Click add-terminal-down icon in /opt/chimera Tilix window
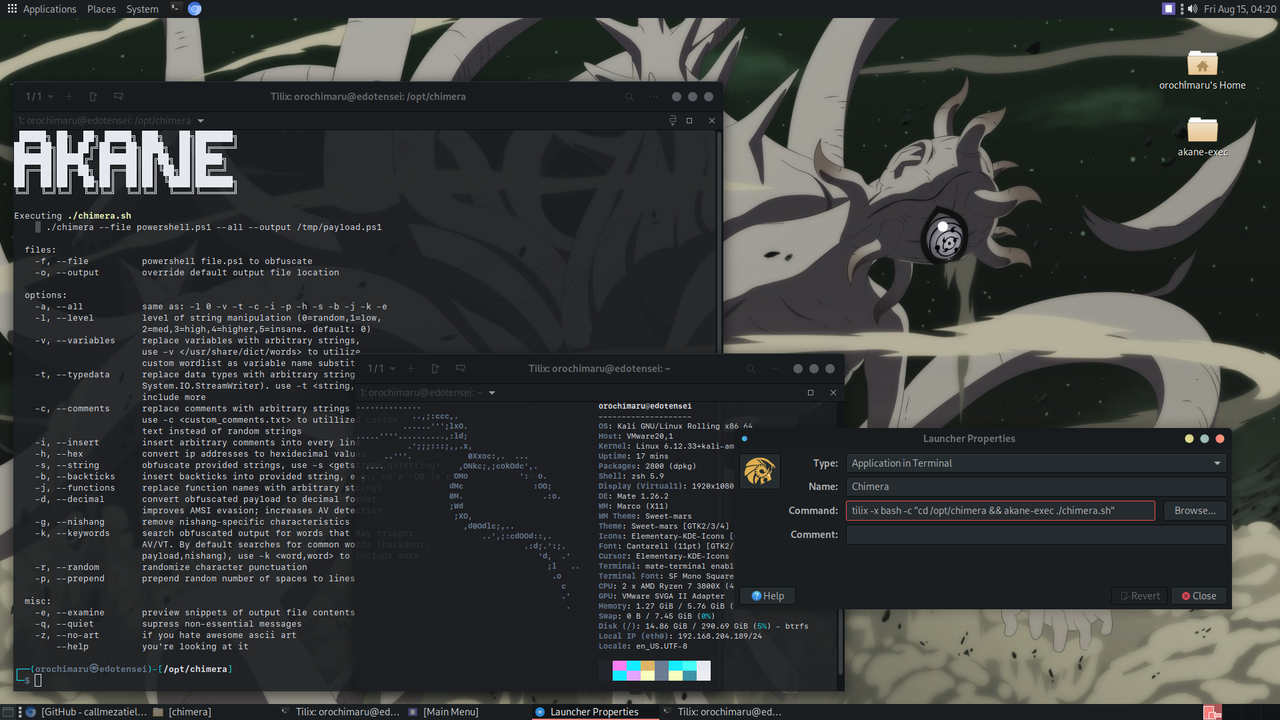This screenshot has height=720, width=1280. (118, 97)
